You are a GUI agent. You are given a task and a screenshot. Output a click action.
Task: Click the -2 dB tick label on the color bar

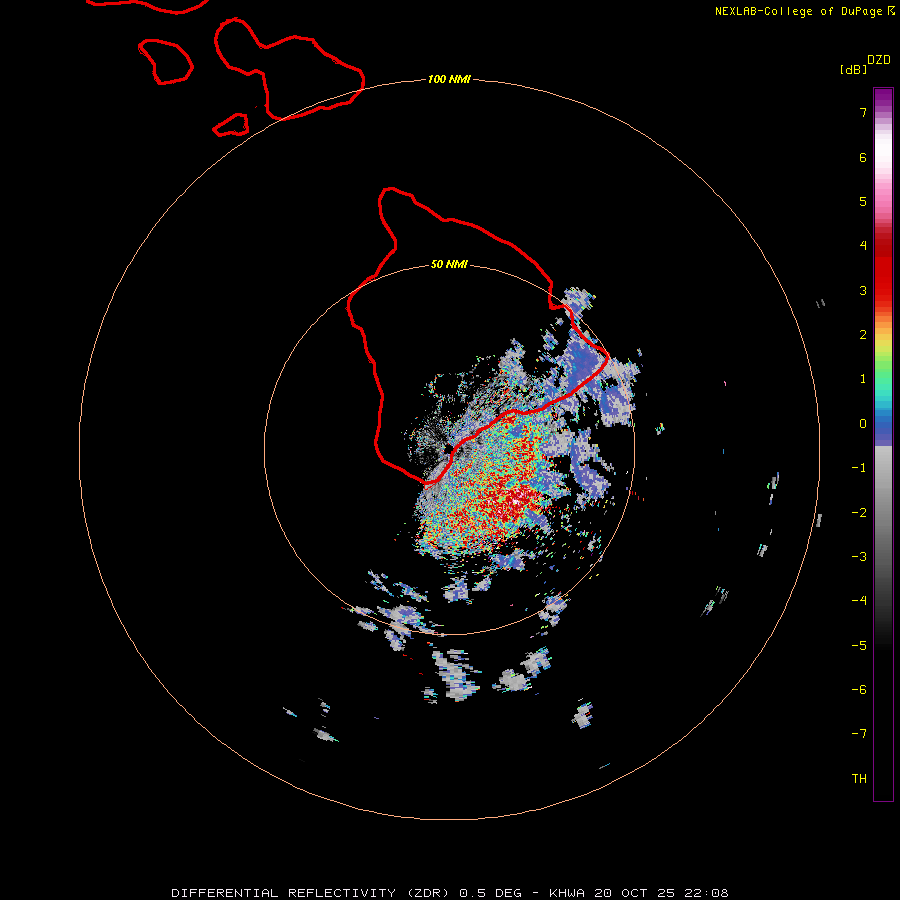click(859, 513)
